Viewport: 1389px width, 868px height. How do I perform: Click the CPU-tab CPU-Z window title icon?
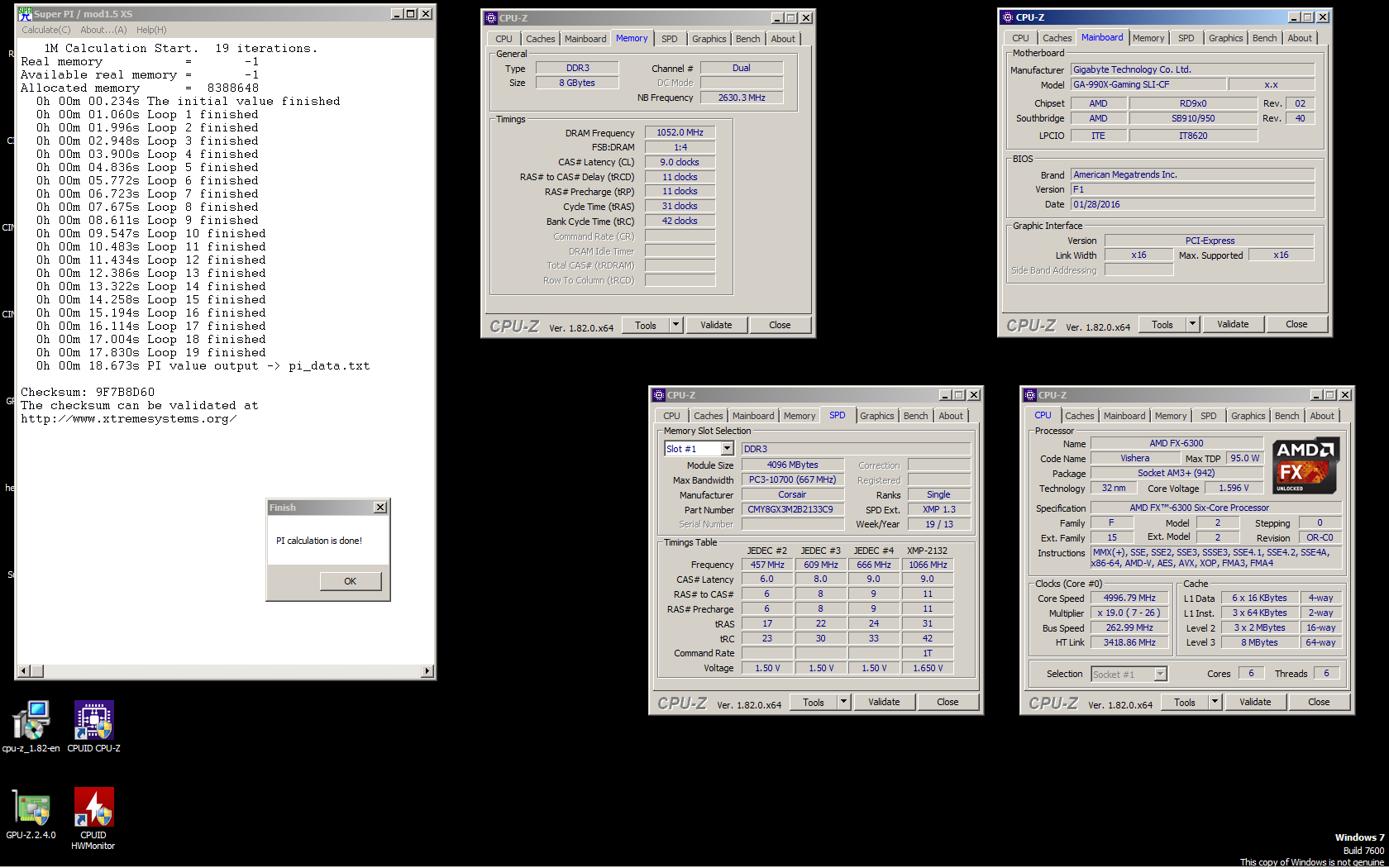click(1030, 395)
